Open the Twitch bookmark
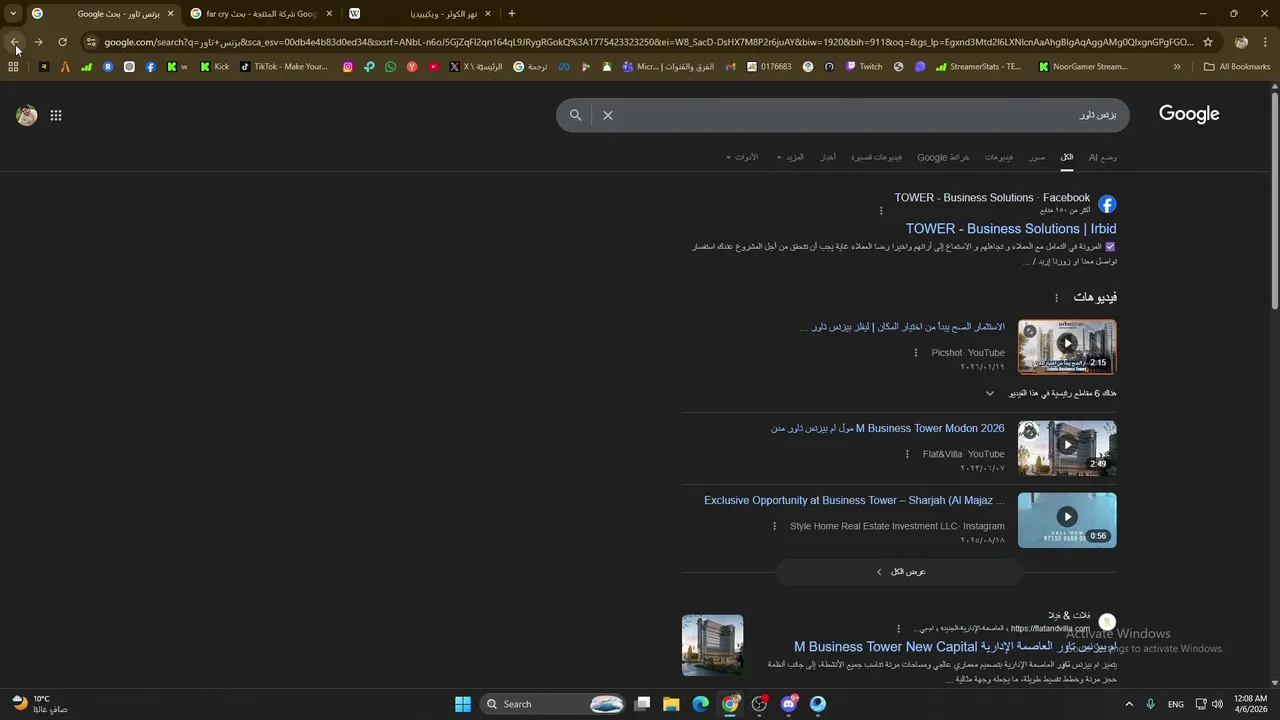 pos(864,67)
